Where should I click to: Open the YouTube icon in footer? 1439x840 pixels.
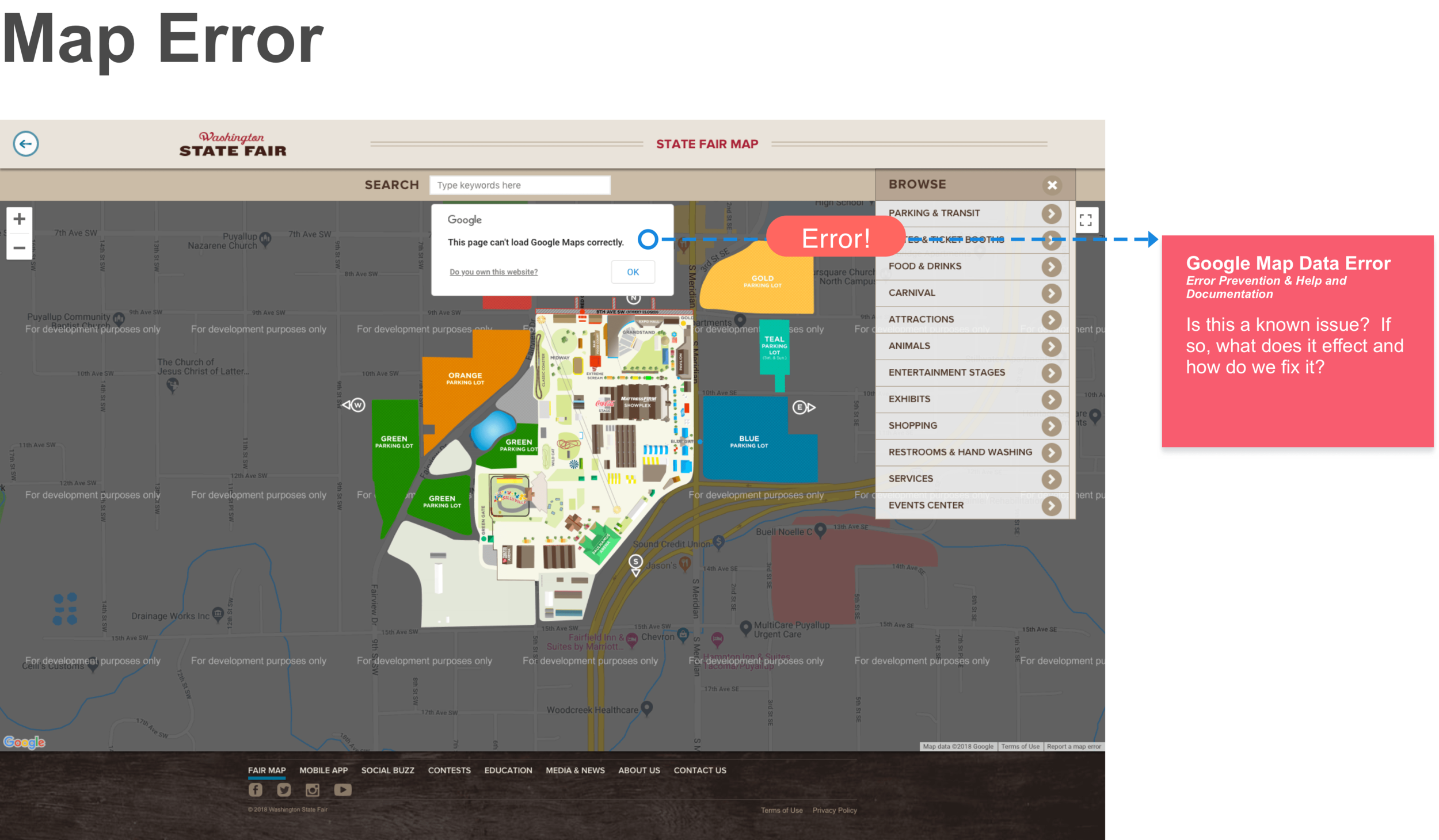pos(343,790)
